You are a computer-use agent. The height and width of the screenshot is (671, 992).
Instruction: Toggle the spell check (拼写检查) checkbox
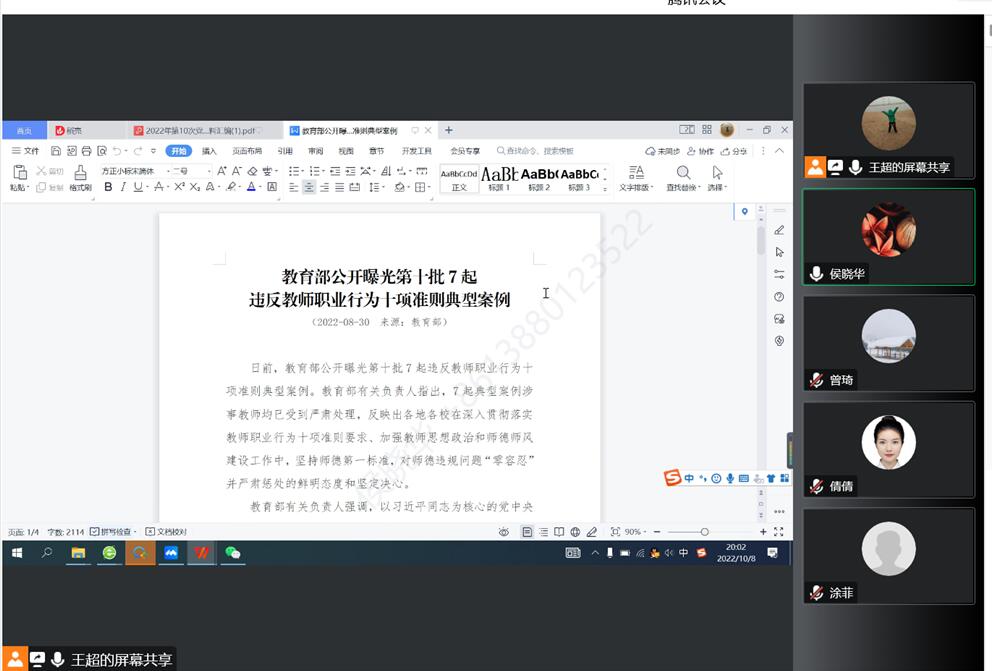coord(95,532)
